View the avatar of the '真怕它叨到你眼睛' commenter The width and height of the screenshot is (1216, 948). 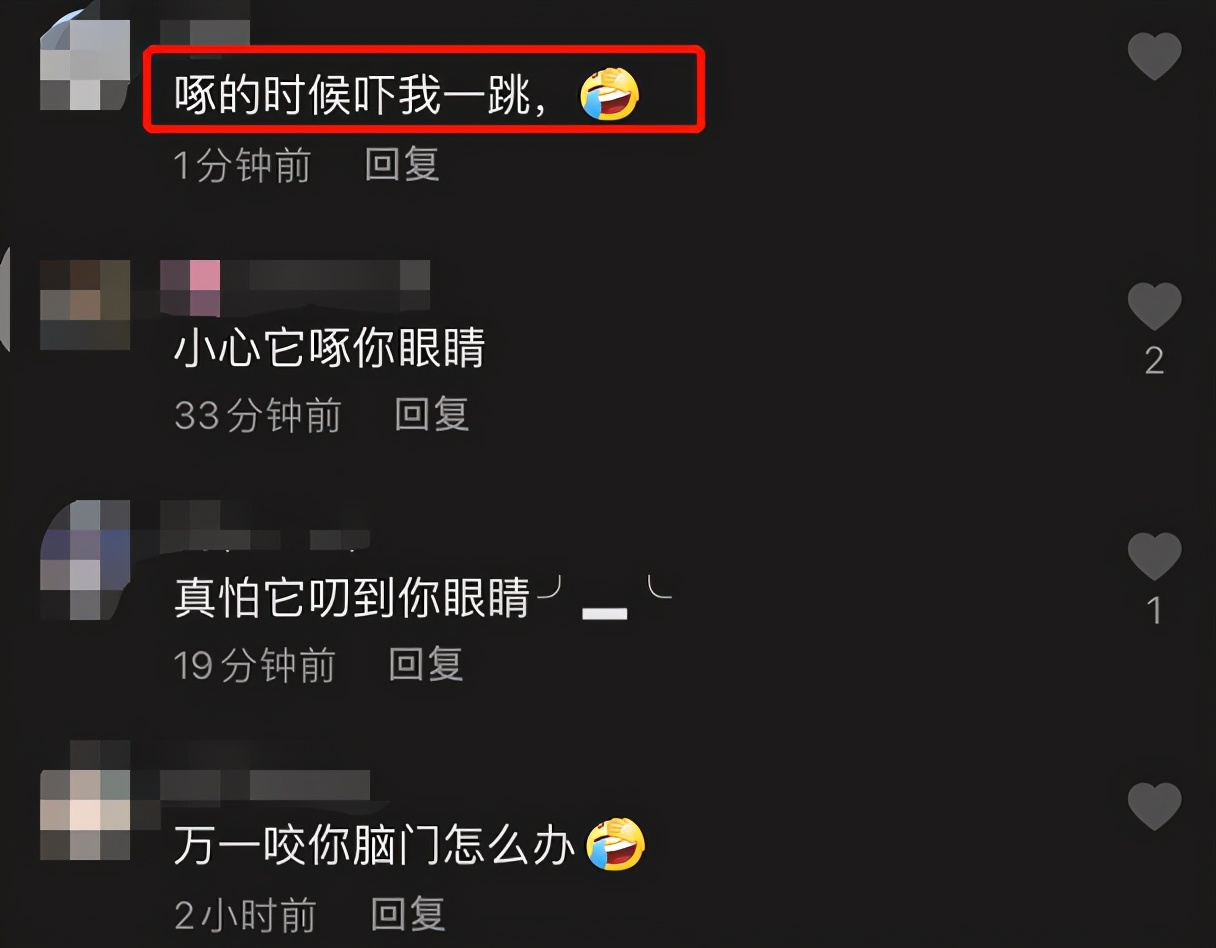(85, 560)
